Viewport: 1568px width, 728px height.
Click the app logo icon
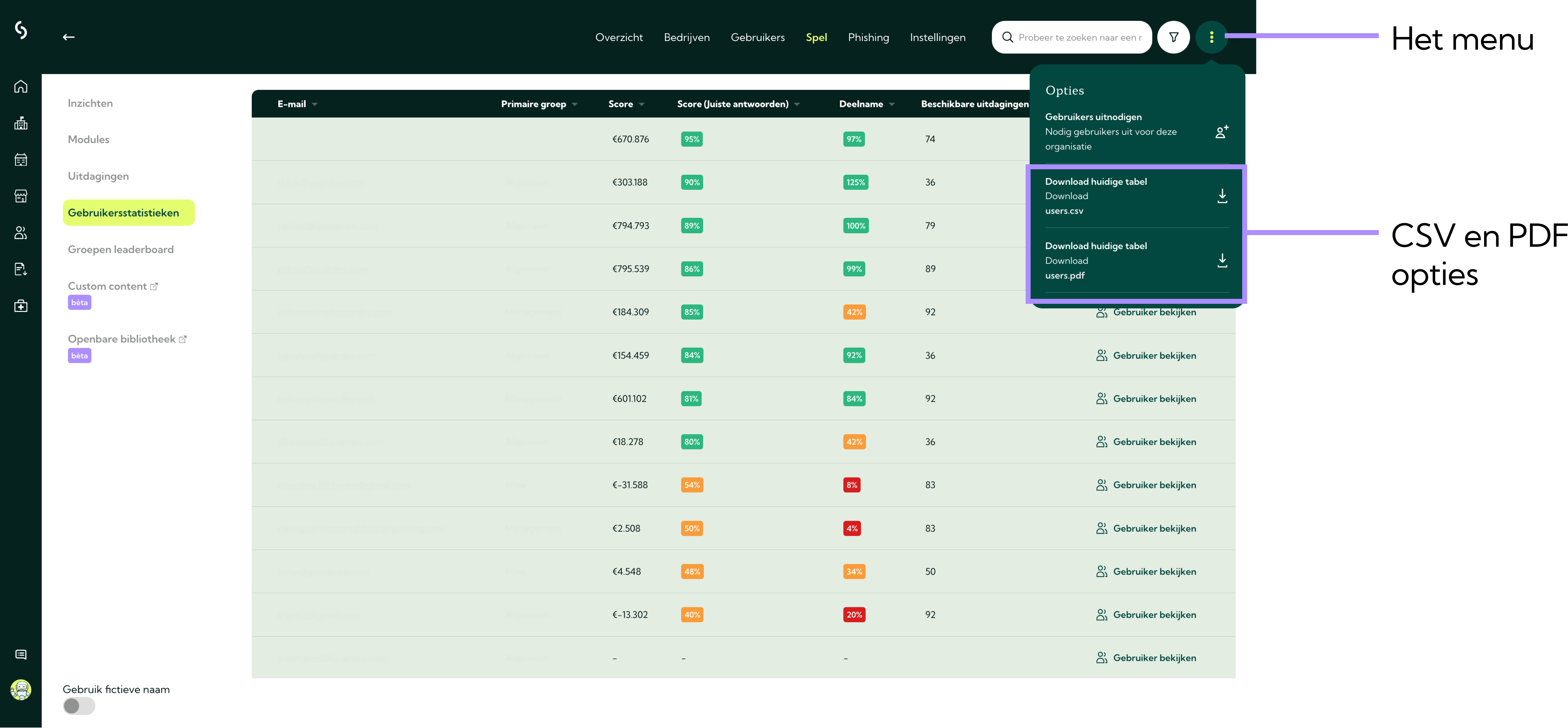click(x=21, y=29)
